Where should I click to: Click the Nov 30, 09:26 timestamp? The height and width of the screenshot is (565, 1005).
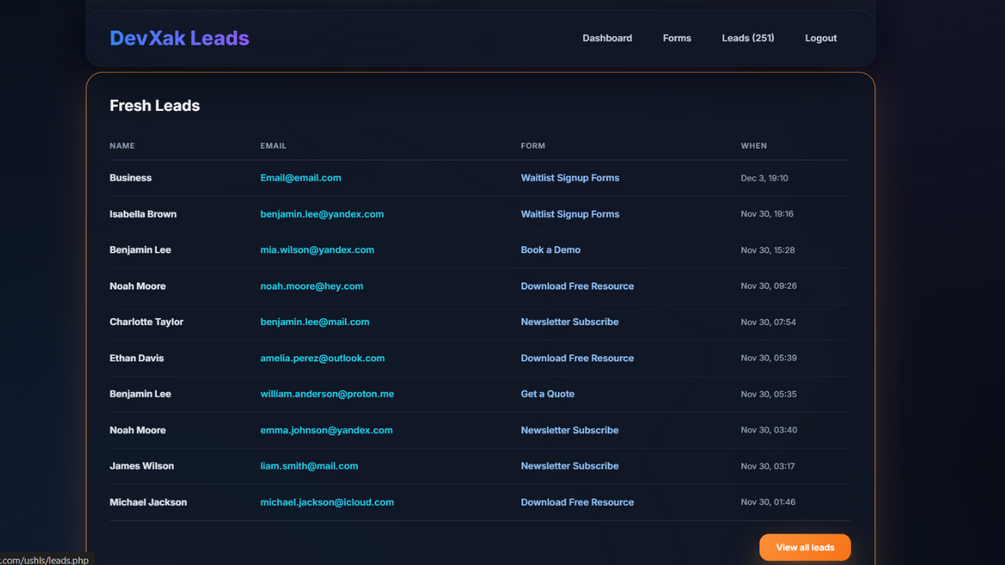point(768,286)
